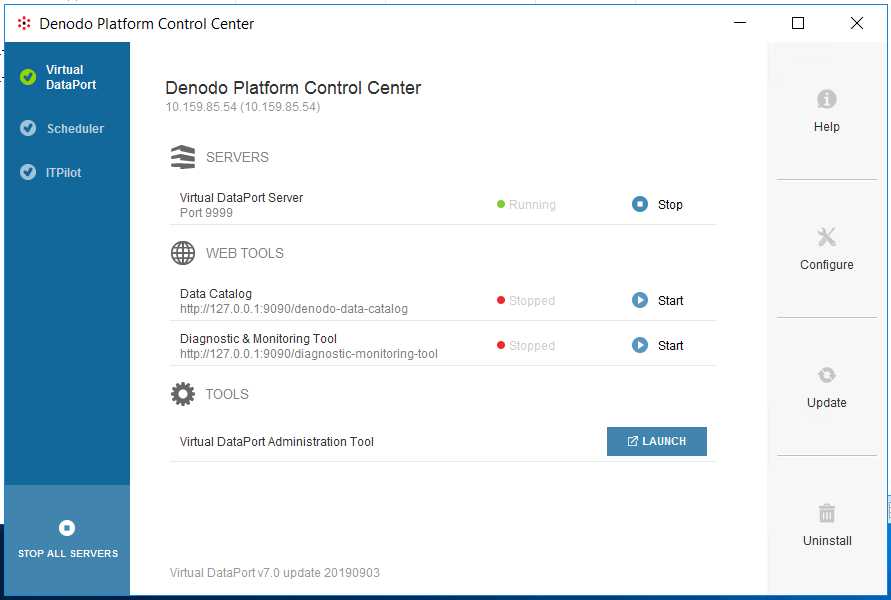The height and width of the screenshot is (600, 891).
Task: Click the Configure wrench icon
Action: [827, 237]
